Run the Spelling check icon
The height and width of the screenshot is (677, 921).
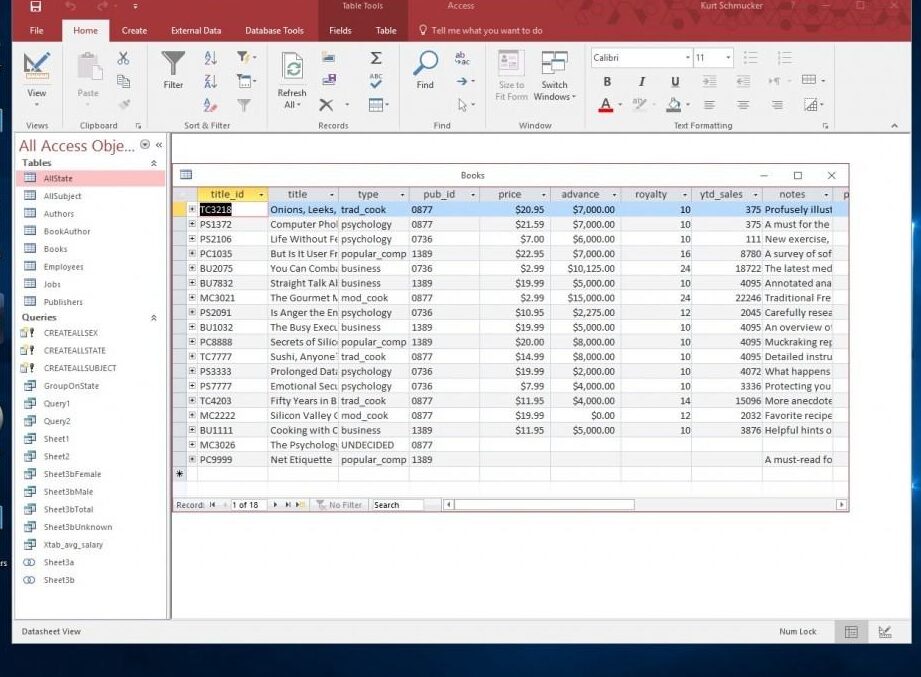tap(376, 81)
